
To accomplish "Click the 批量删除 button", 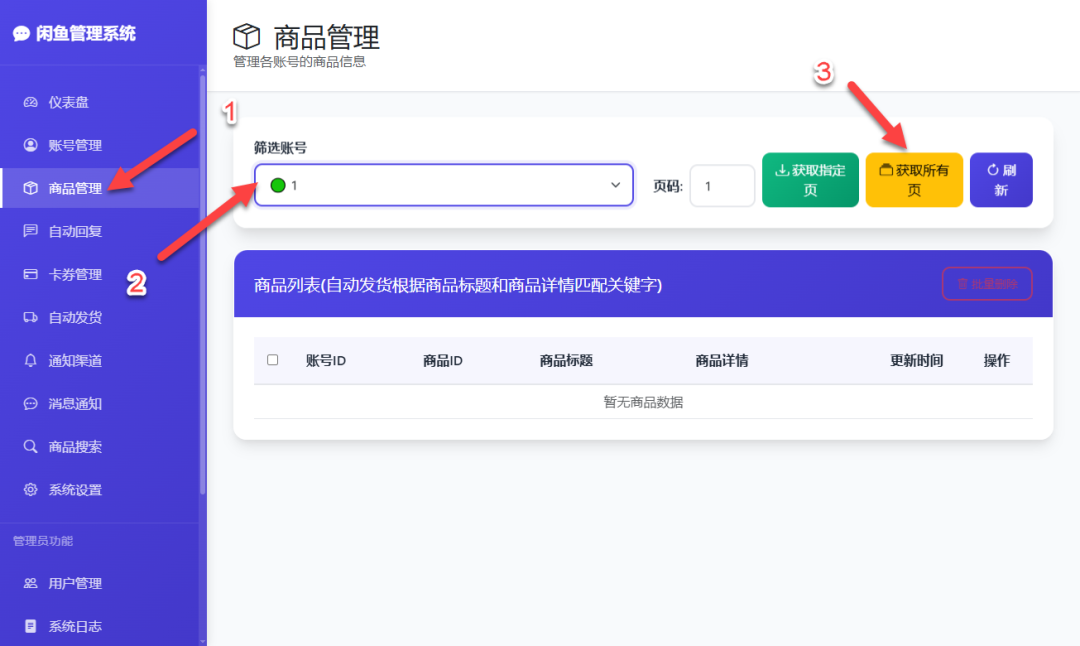I will (x=987, y=284).
